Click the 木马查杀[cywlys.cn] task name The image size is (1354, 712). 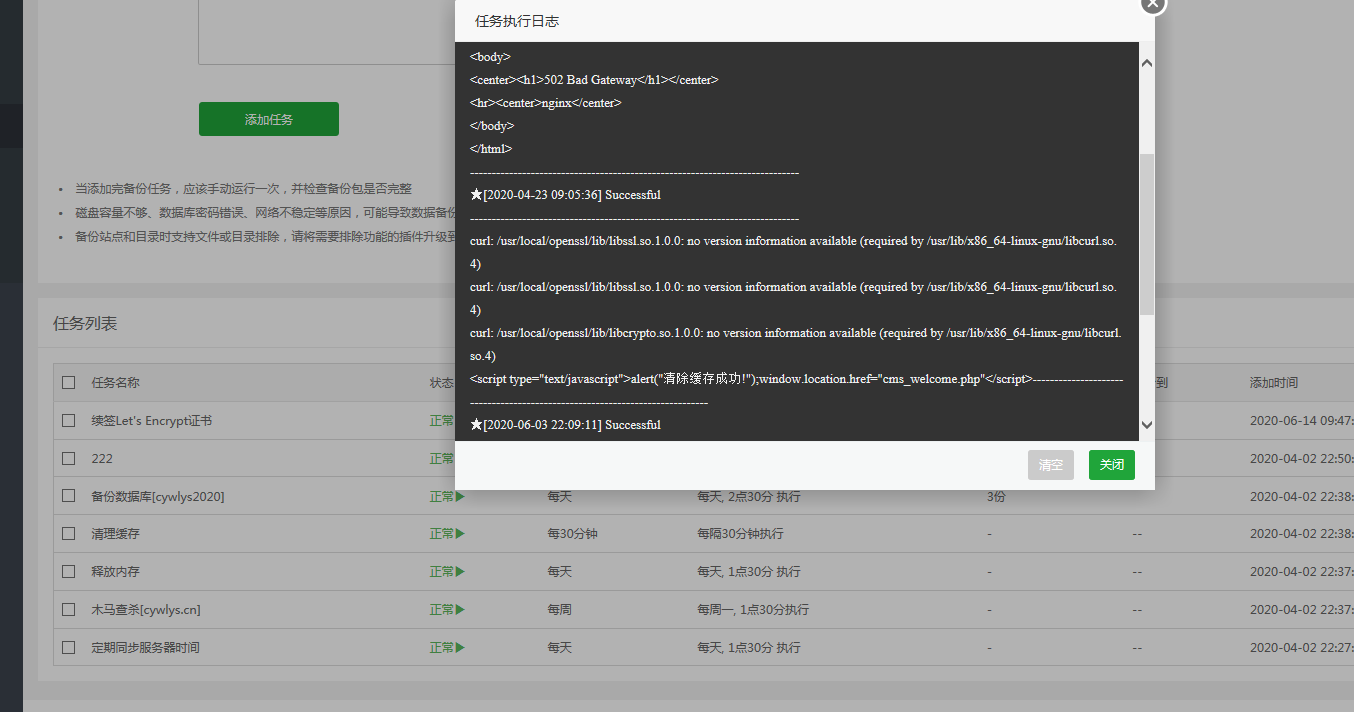[146, 610]
